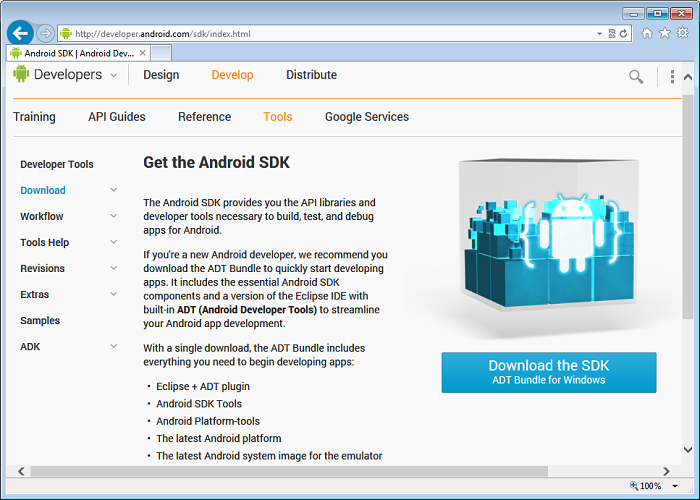Go to the Design section
This screenshot has height=500, width=700.
[161, 75]
